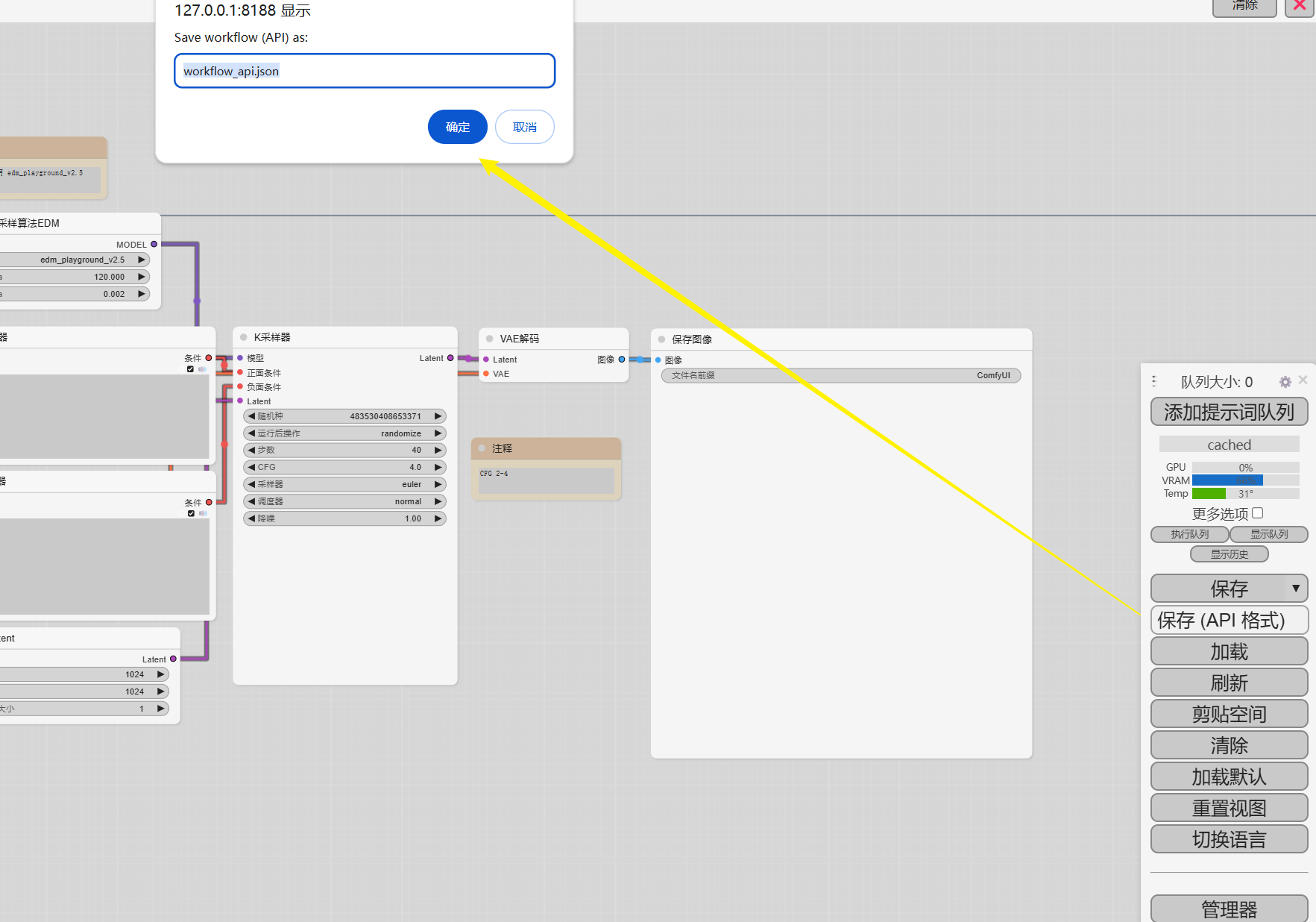
Task: Open edm_playground_v2.5 selector arrow
Action: coord(142,260)
